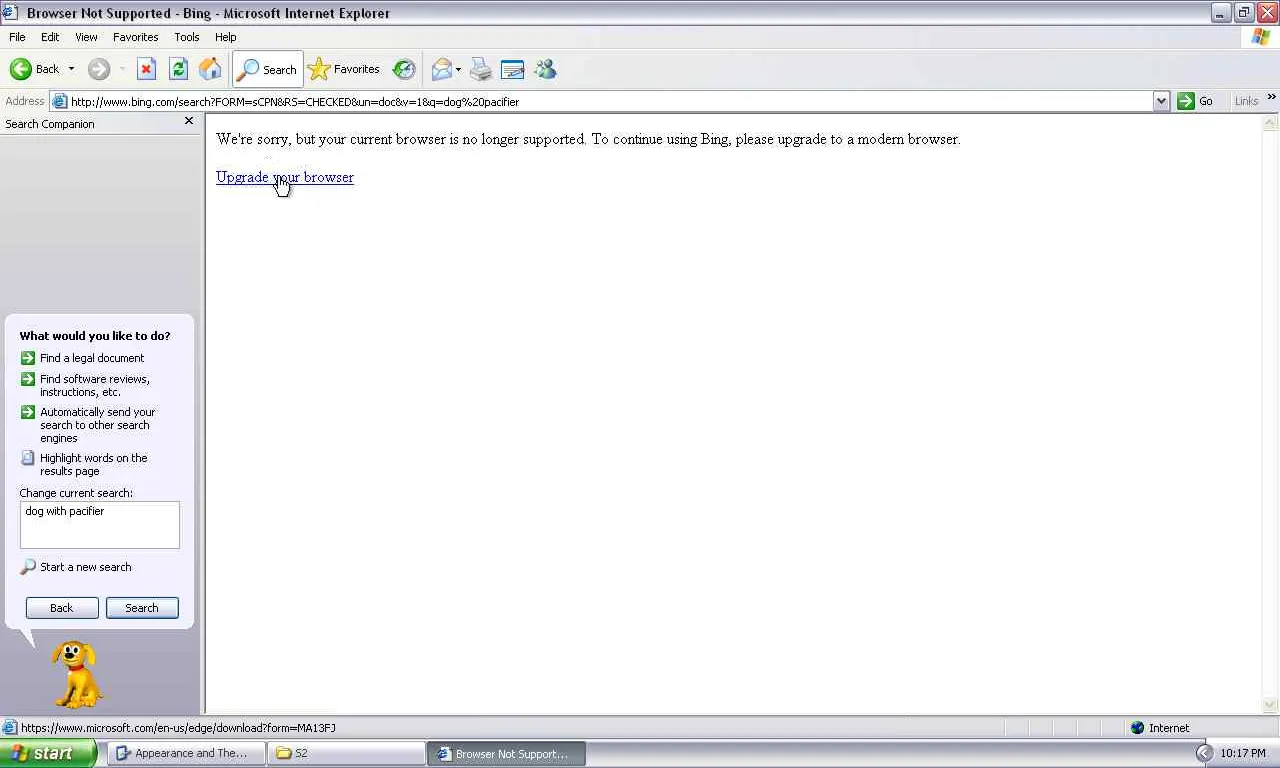Click the vertical scrollbar up arrow
The image size is (1280, 768).
[1270, 123]
